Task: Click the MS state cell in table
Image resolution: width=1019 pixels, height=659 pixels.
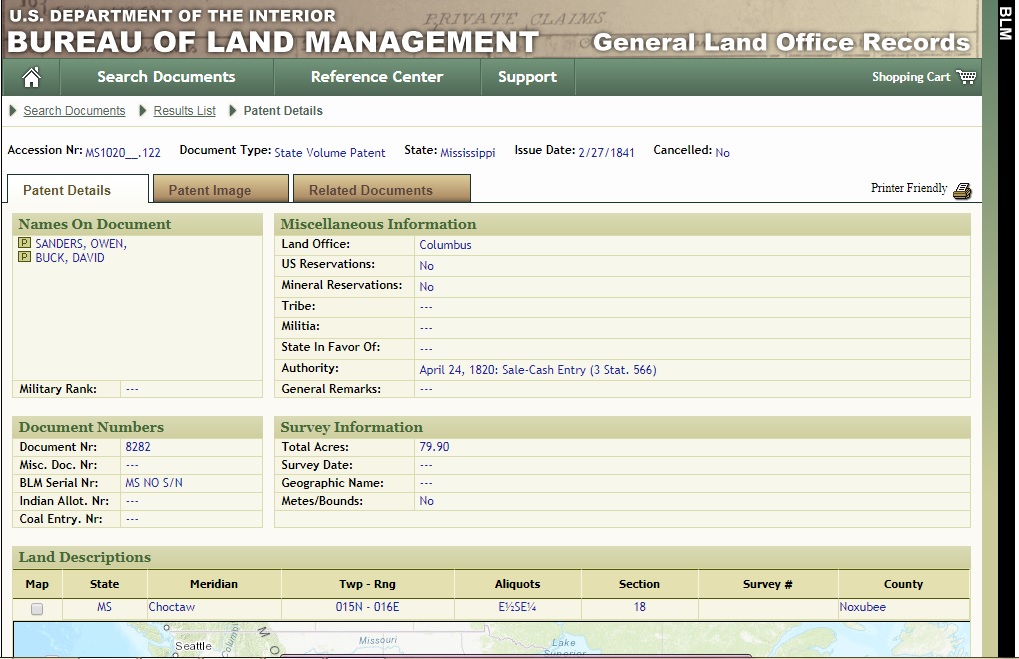Action: [104, 607]
